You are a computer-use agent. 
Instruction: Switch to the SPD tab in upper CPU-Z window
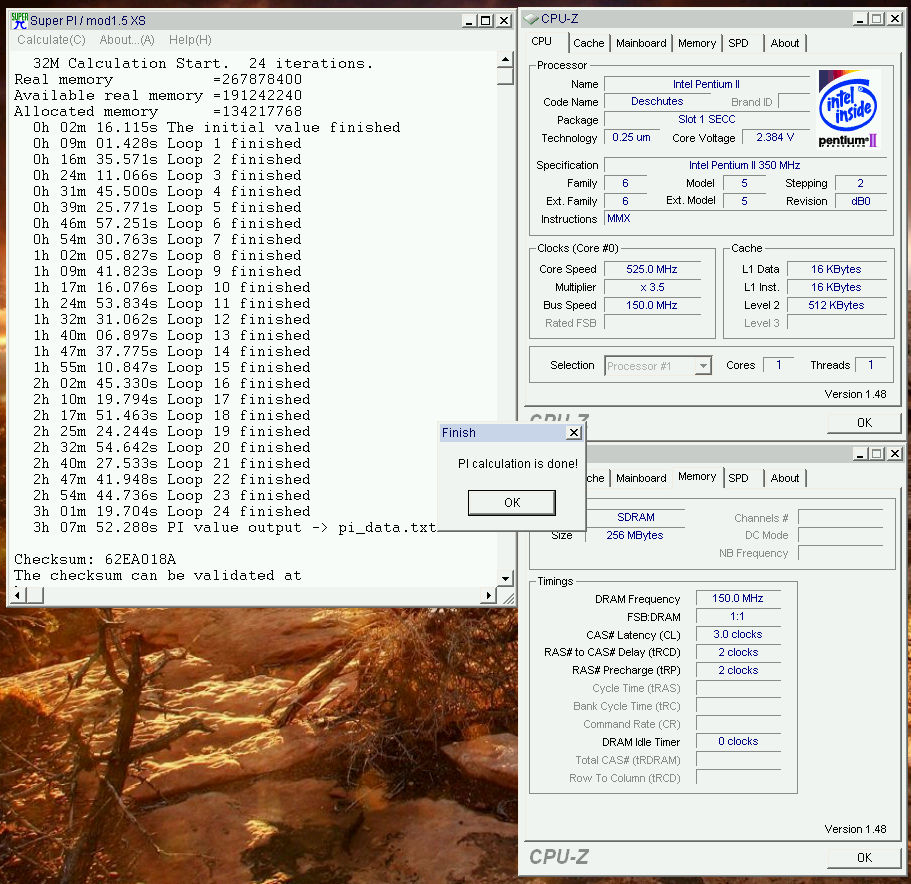[738, 43]
